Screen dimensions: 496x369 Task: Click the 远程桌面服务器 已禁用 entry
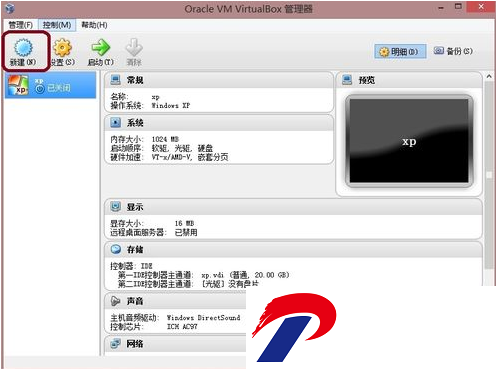tap(154, 232)
